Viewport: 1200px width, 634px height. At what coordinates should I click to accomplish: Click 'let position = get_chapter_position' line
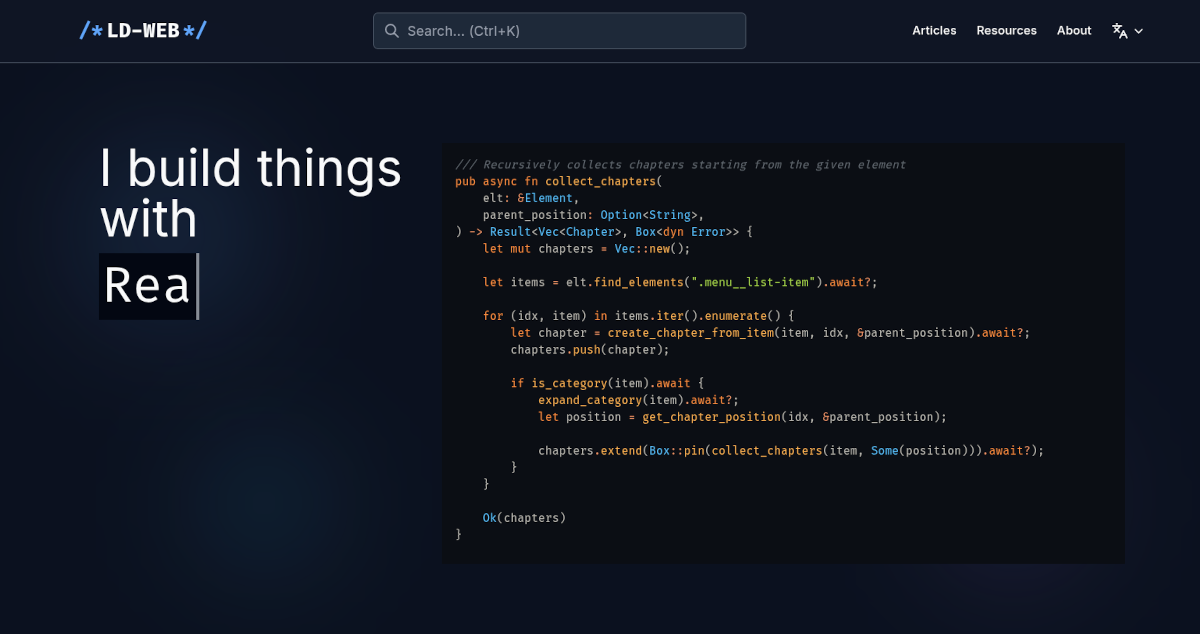[x=742, y=417]
